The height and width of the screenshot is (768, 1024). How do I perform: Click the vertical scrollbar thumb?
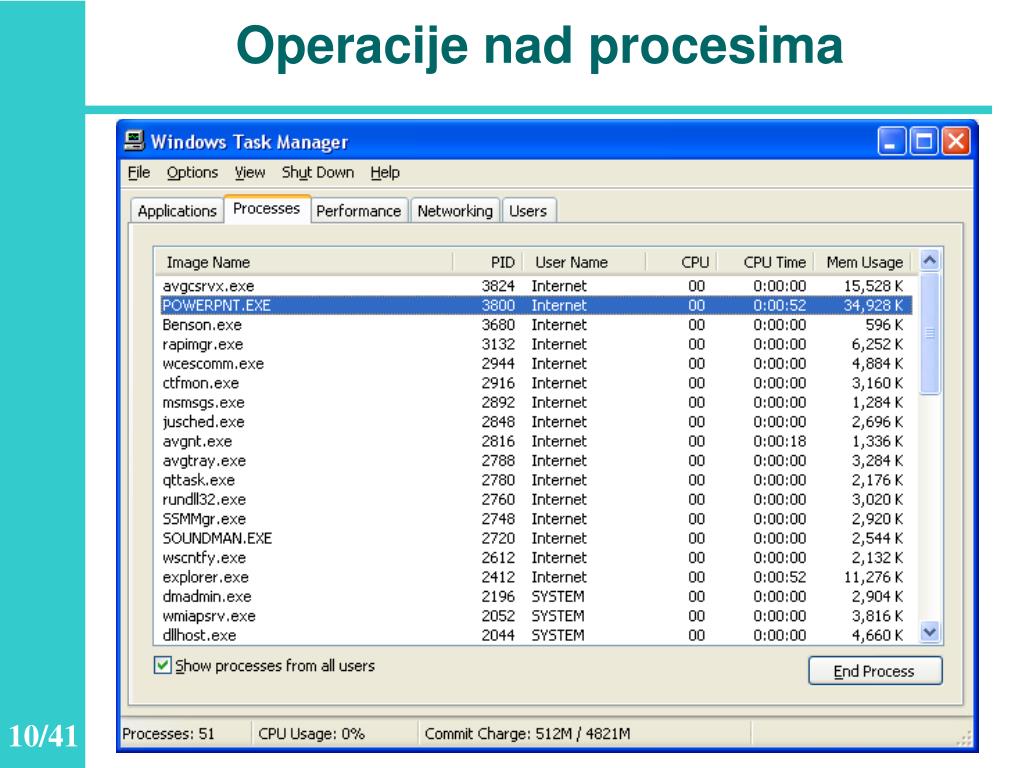click(930, 334)
